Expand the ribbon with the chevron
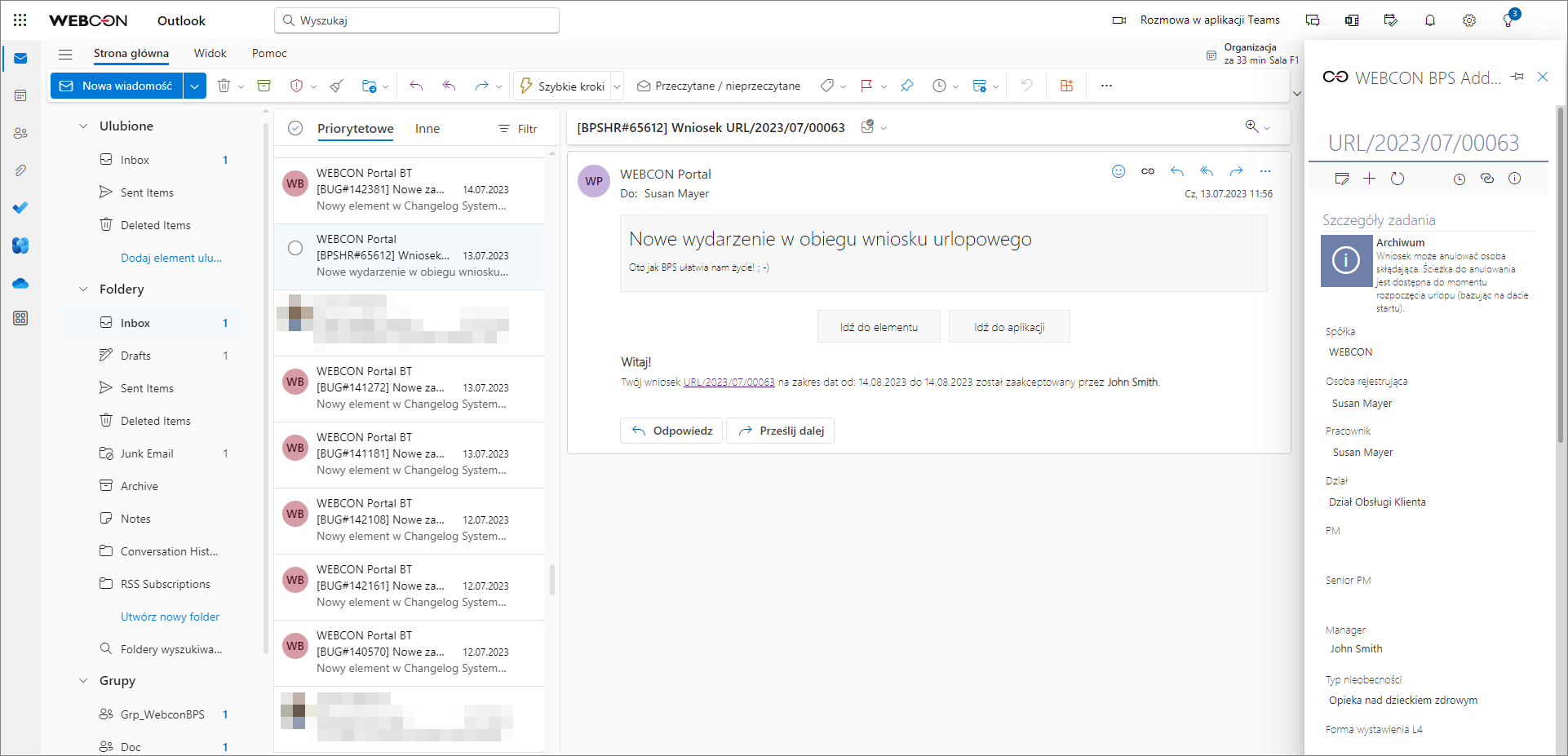1568x756 pixels. (1297, 94)
